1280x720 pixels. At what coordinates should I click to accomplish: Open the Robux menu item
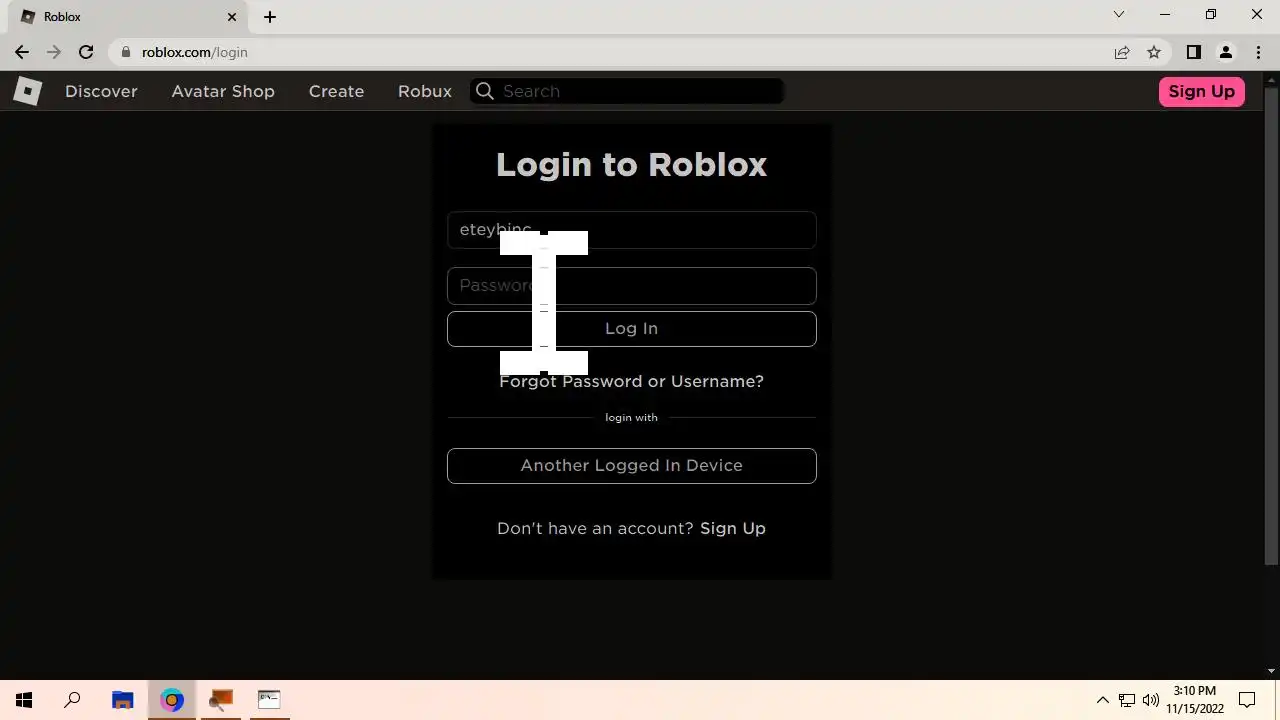[x=425, y=91]
